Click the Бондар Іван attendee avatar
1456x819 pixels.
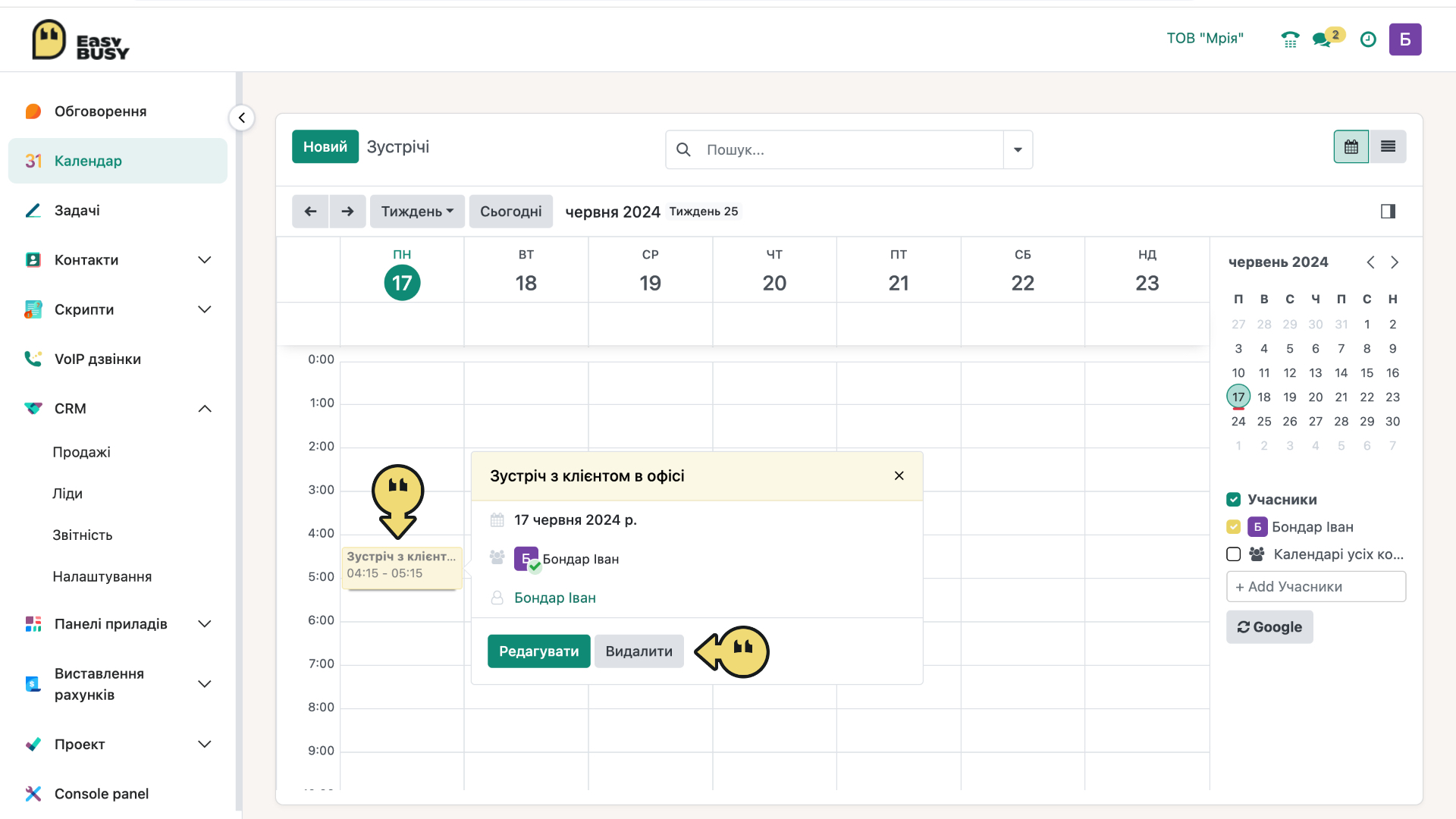pyautogui.click(x=527, y=560)
